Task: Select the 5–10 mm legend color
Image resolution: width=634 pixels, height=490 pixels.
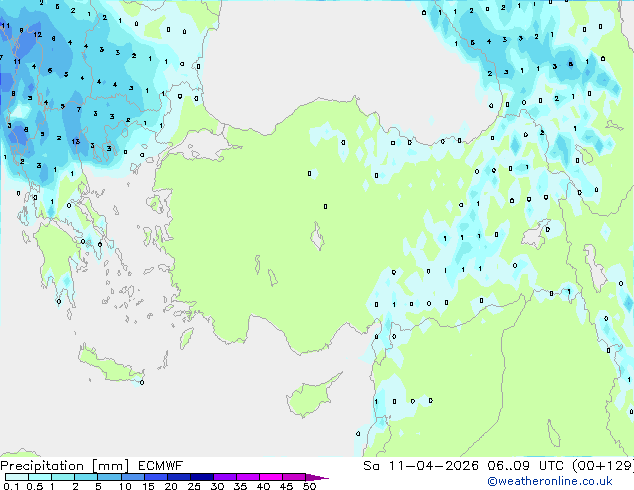Action: tap(109, 477)
